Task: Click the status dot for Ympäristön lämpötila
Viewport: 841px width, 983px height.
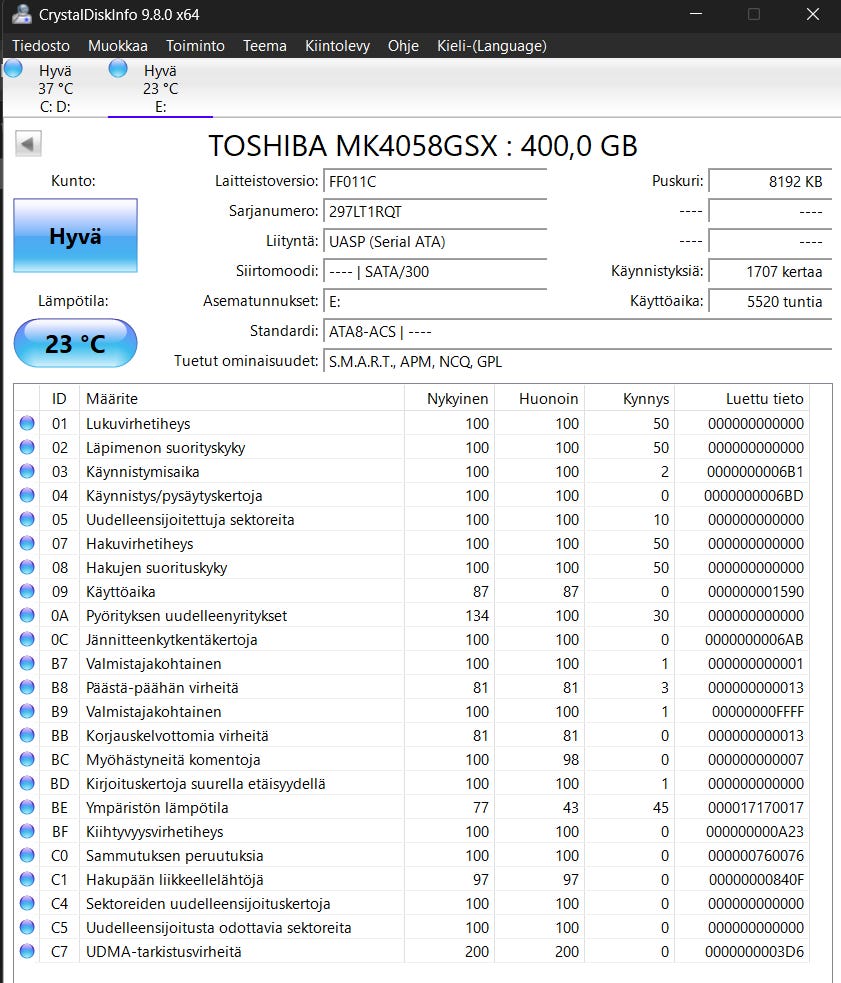Action: tap(27, 807)
